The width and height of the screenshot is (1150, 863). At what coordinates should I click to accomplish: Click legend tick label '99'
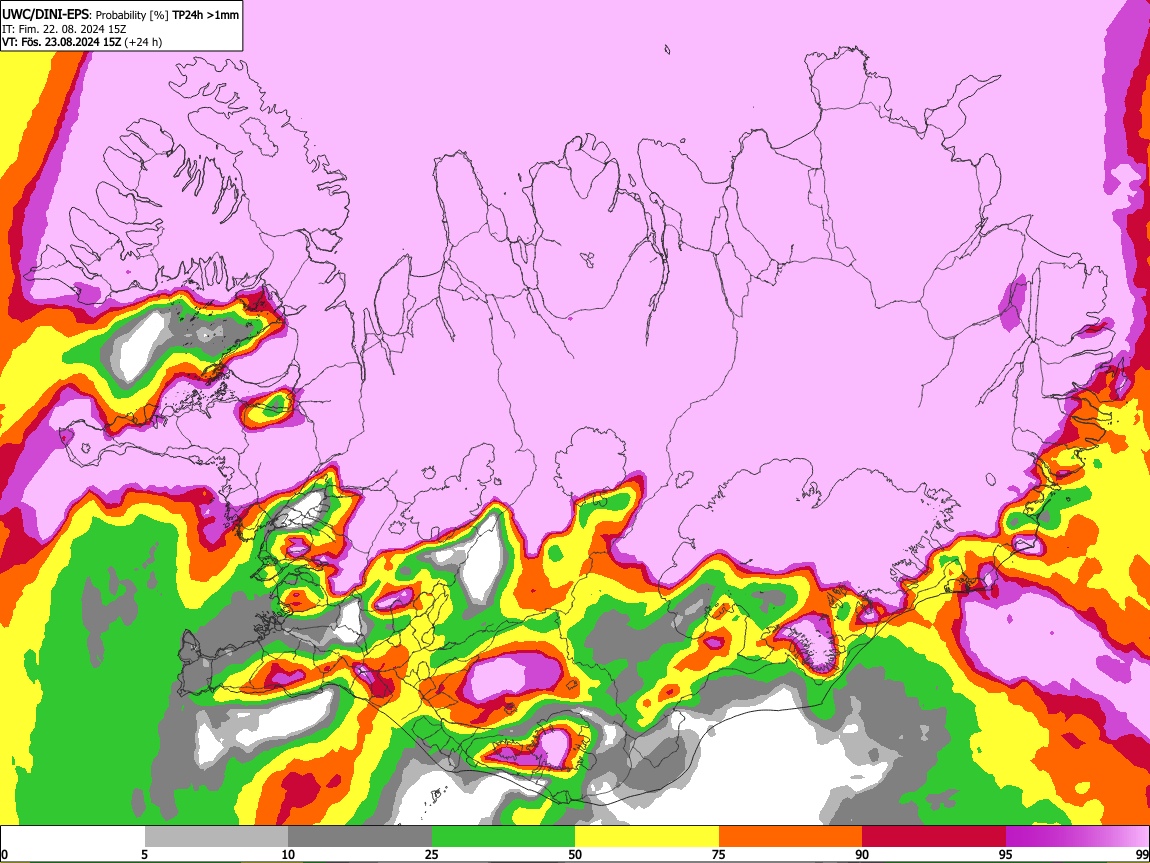tap(1142, 855)
